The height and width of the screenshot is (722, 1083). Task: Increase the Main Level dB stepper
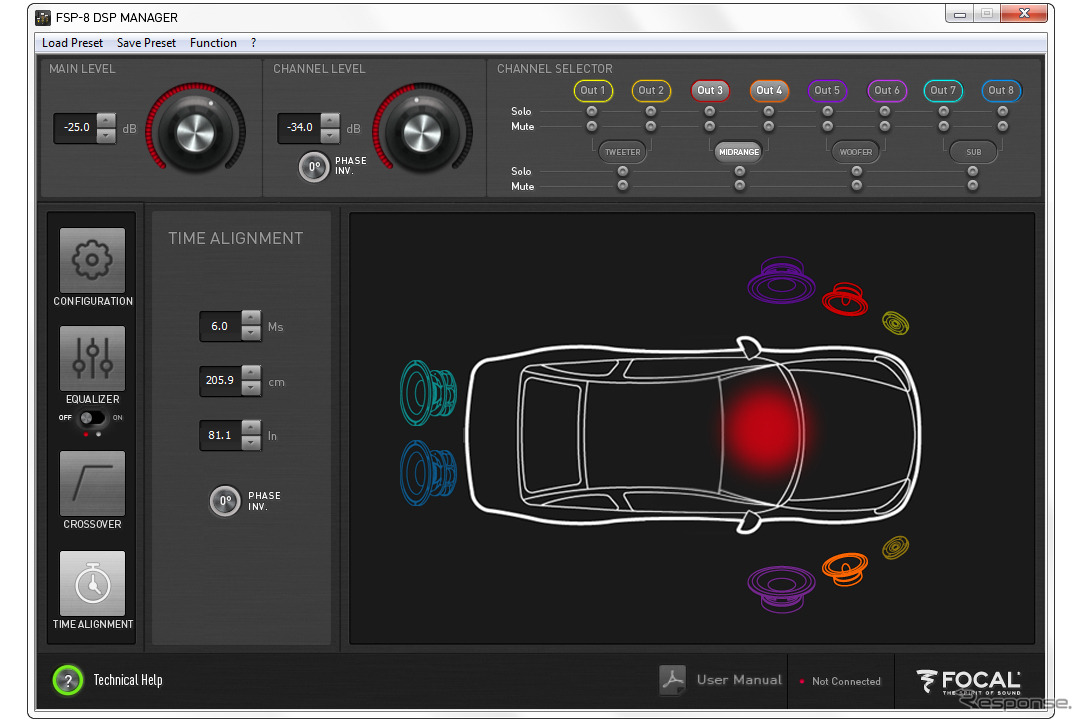(x=106, y=121)
